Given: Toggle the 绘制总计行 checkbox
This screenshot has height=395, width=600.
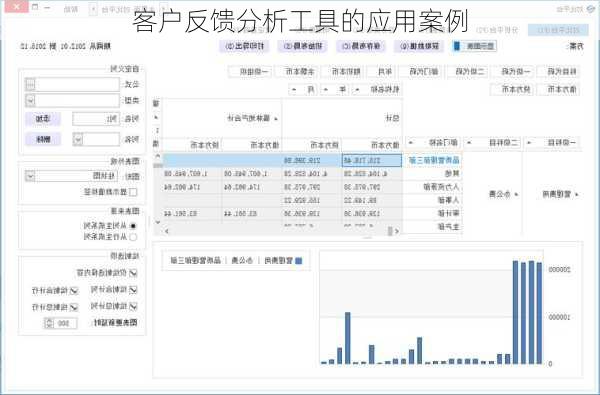Looking at the screenshot, I should pos(73,307).
